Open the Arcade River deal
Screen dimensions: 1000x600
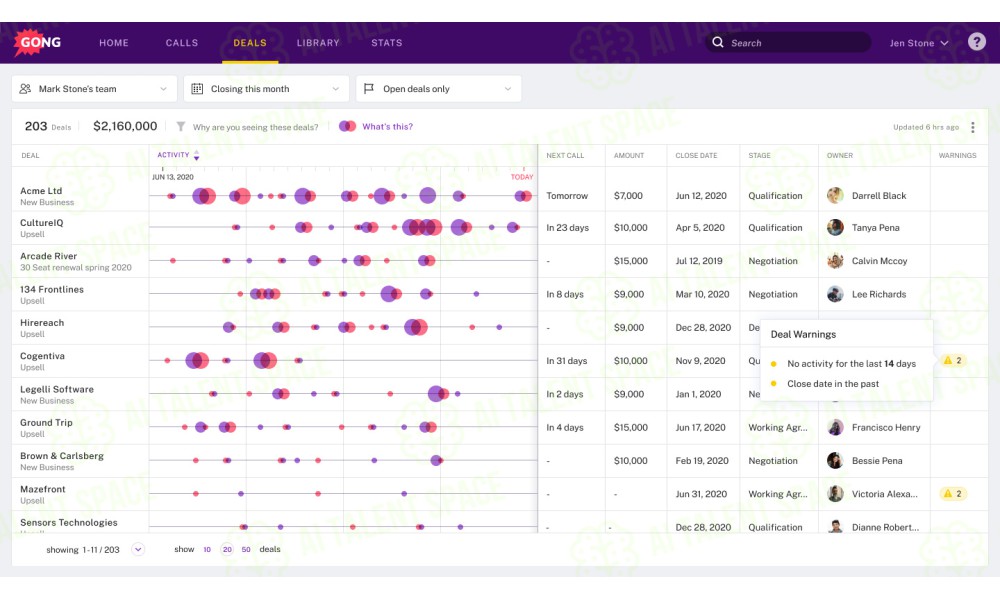point(48,256)
